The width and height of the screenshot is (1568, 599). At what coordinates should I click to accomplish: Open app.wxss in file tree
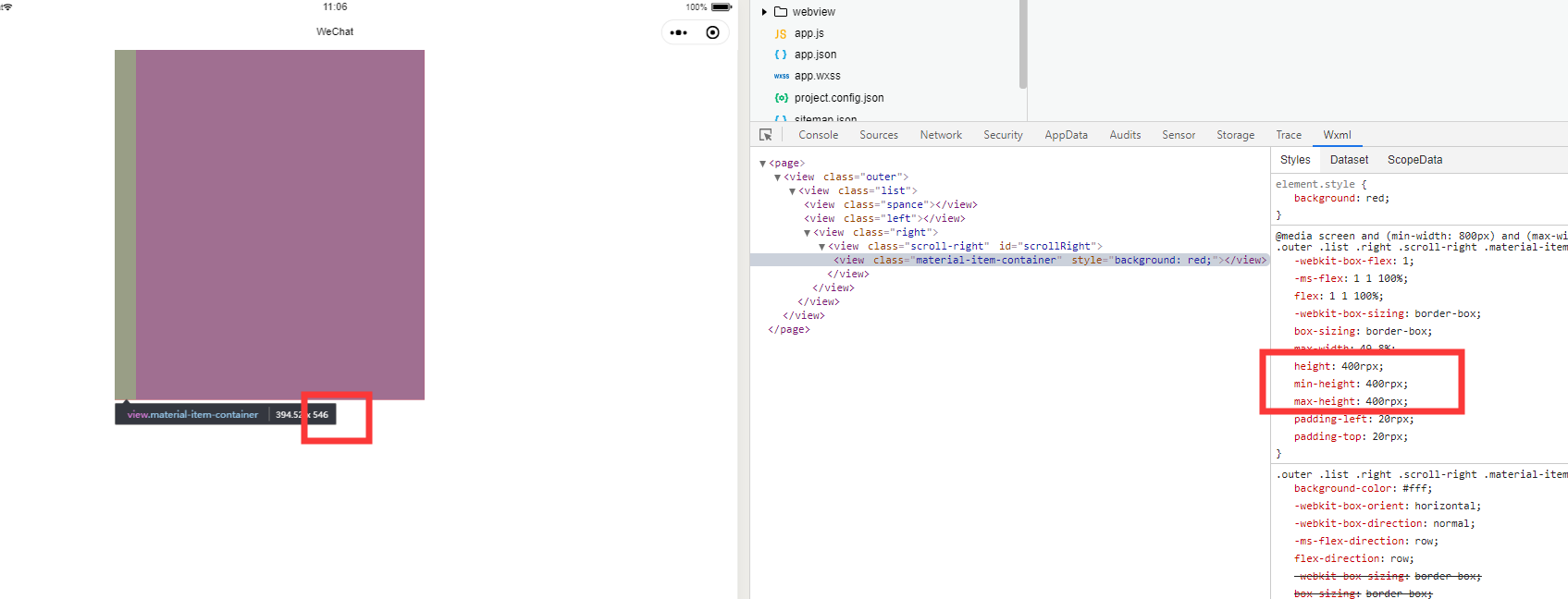coord(817,76)
